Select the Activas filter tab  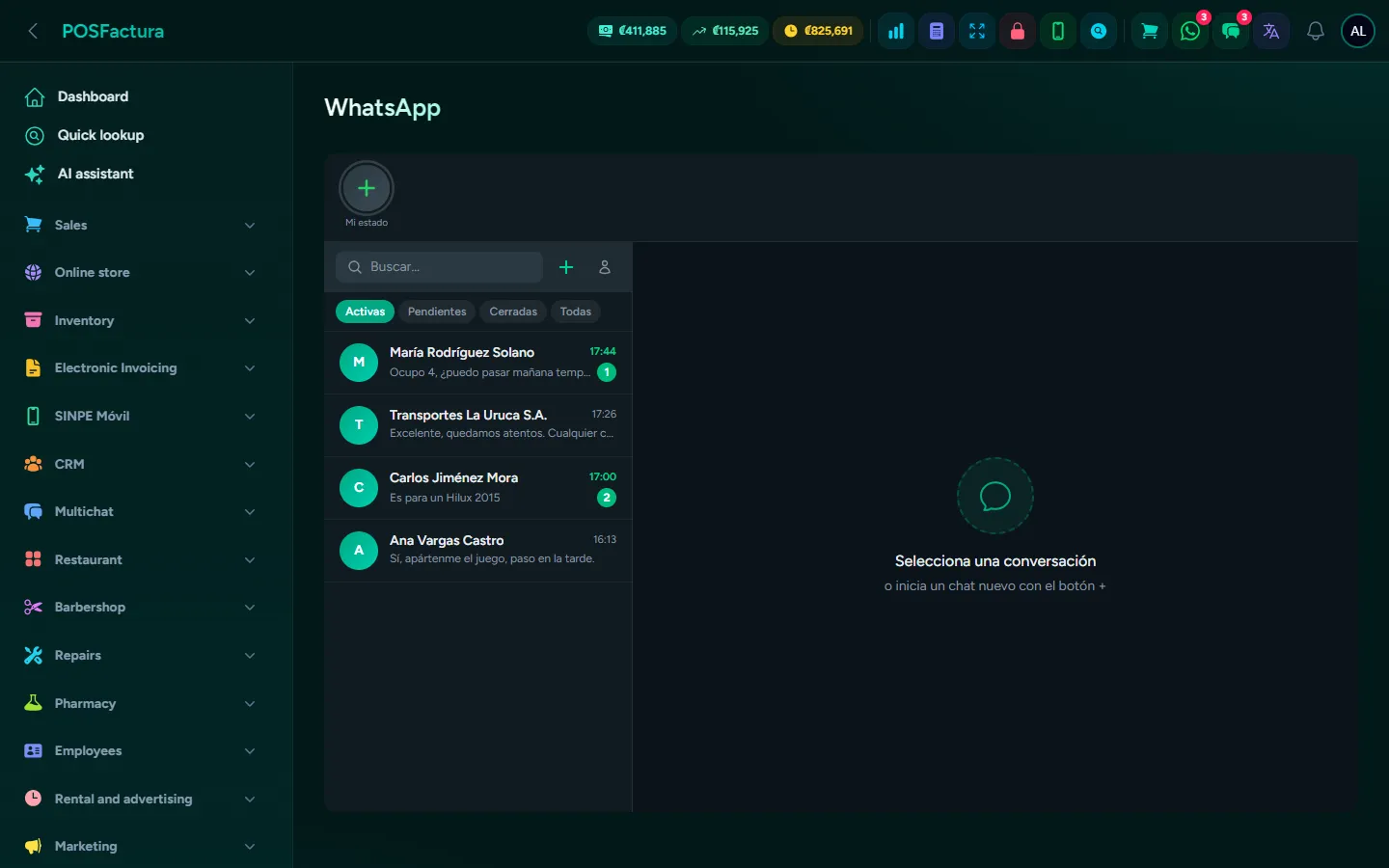pyautogui.click(x=365, y=312)
